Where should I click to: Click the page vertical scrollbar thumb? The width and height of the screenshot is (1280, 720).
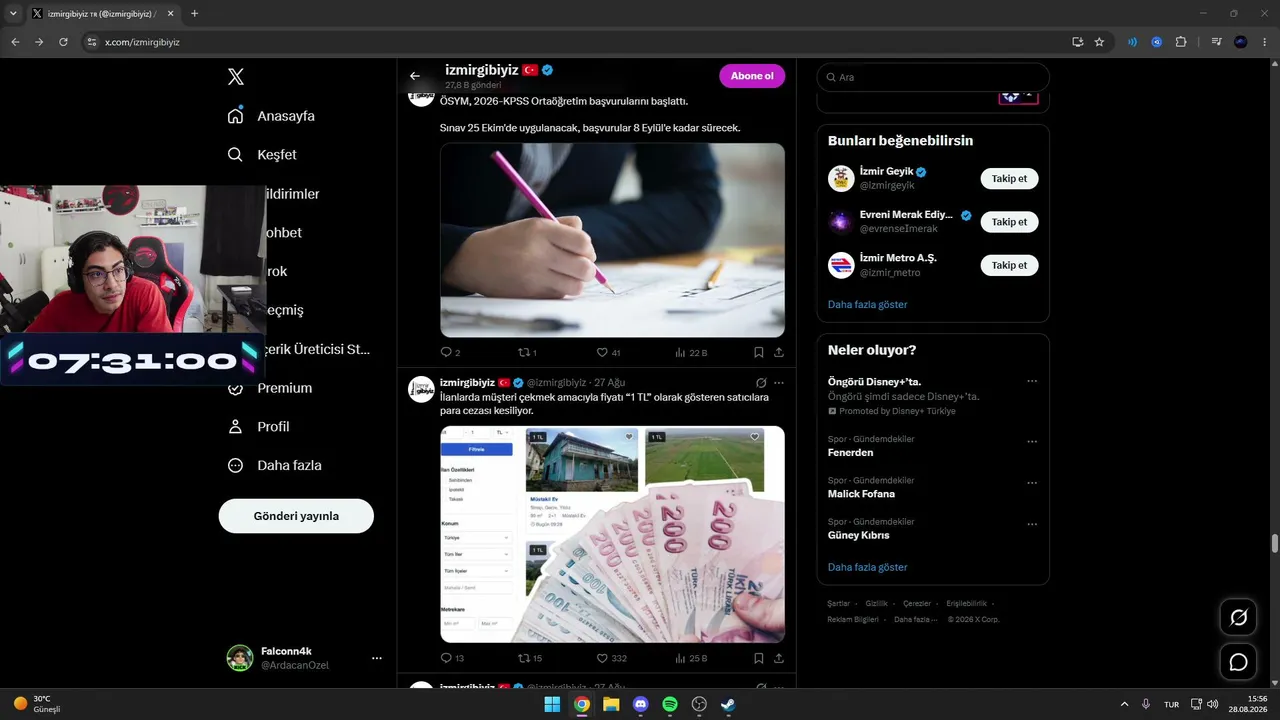tap(1274, 543)
